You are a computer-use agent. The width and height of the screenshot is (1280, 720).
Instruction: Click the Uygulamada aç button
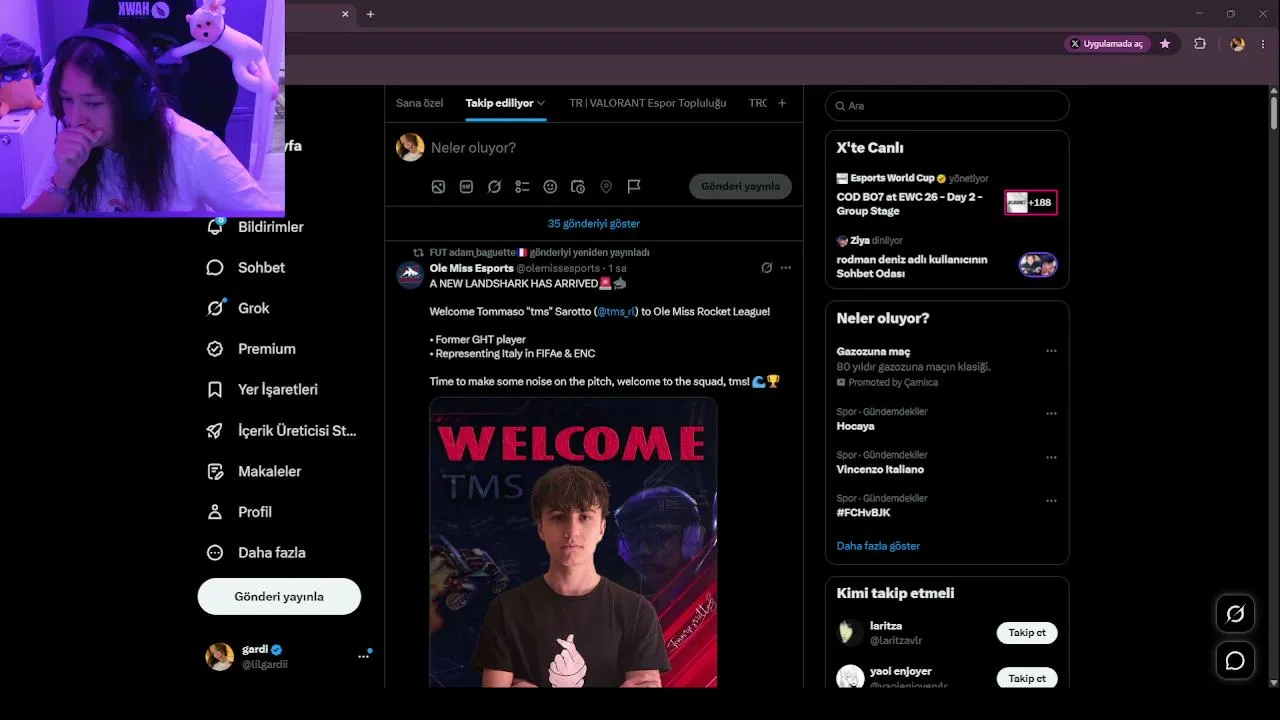click(x=1107, y=44)
